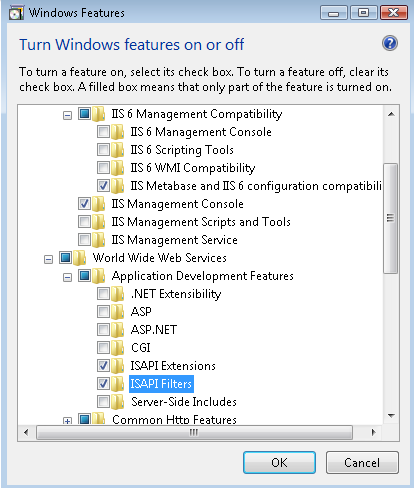The image size is (414, 488).
Task: Click the horizontal scrollbar thumb
Action: pos(194,433)
